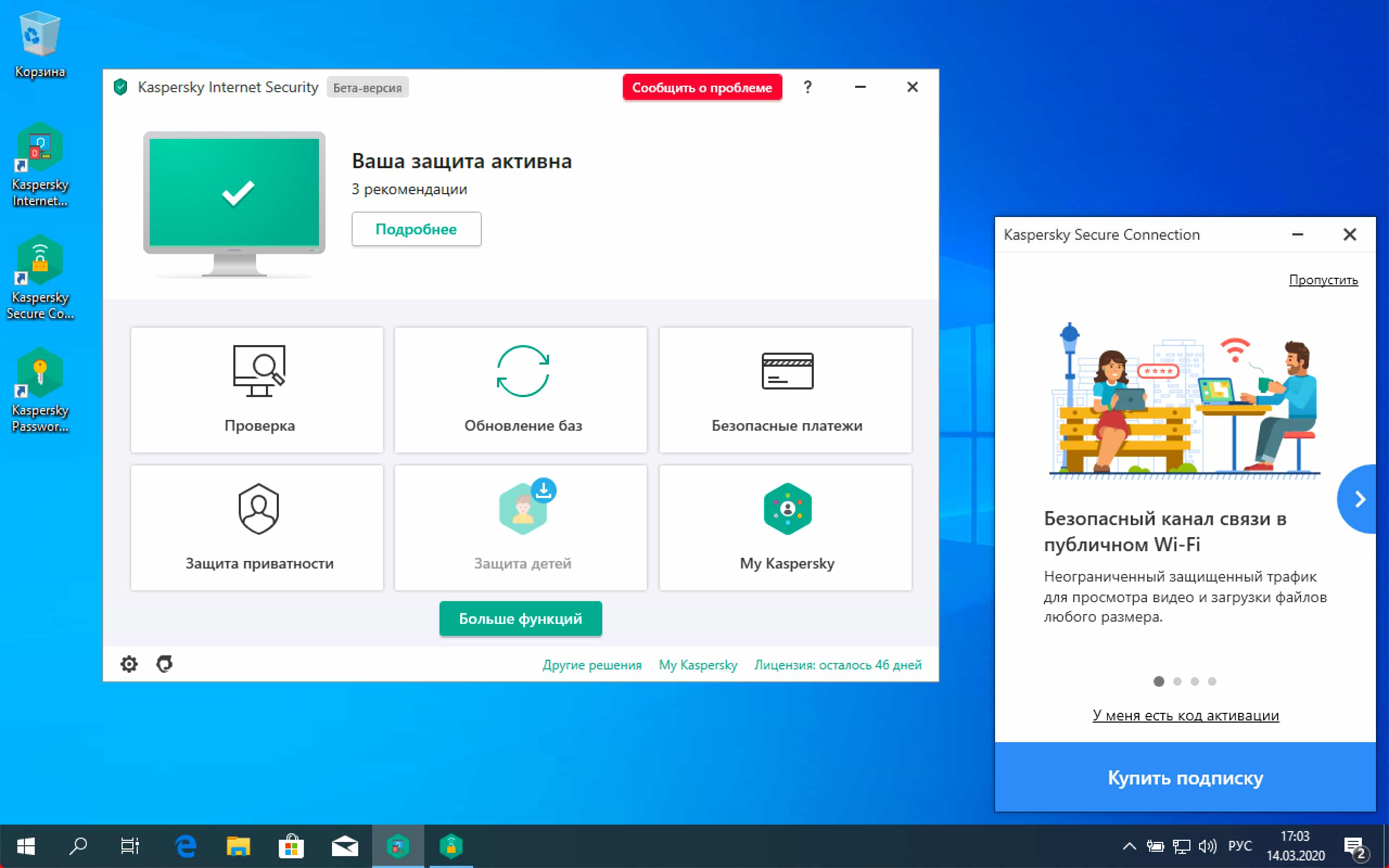This screenshot has height=868, width=1389.
Task: Click the help question mark icon
Action: coord(807,87)
